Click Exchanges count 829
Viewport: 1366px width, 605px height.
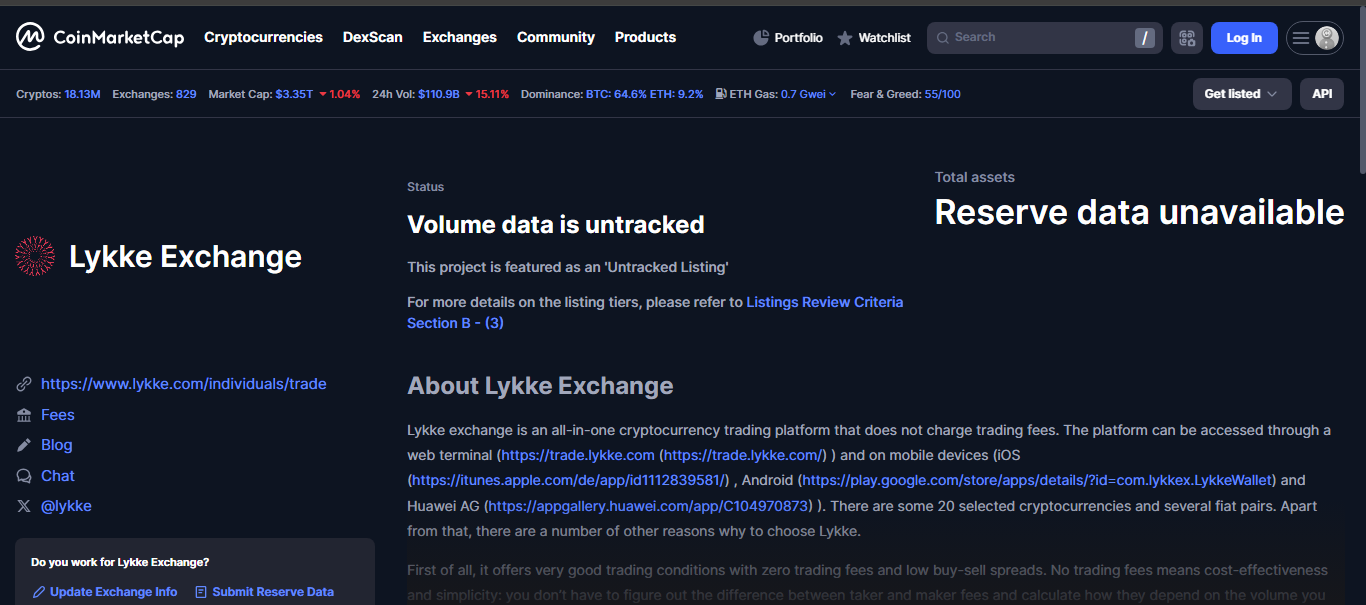coord(186,94)
